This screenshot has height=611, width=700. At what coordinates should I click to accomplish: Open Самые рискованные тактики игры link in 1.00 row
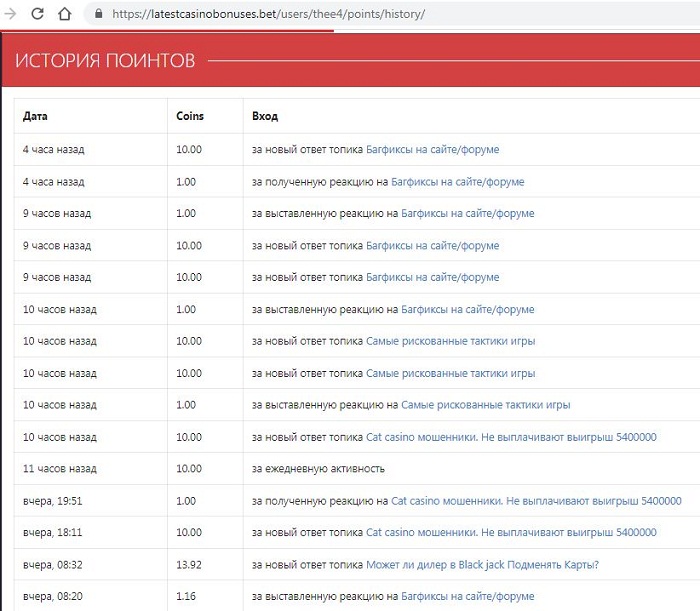tap(485, 405)
